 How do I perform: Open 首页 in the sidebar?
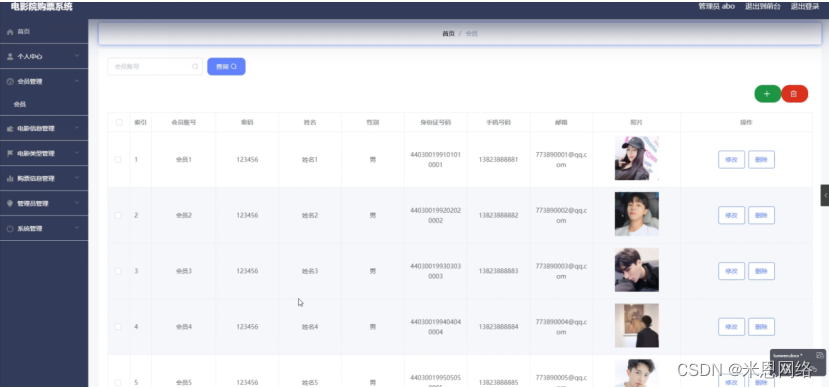pyautogui.click(x=44, y=32)
